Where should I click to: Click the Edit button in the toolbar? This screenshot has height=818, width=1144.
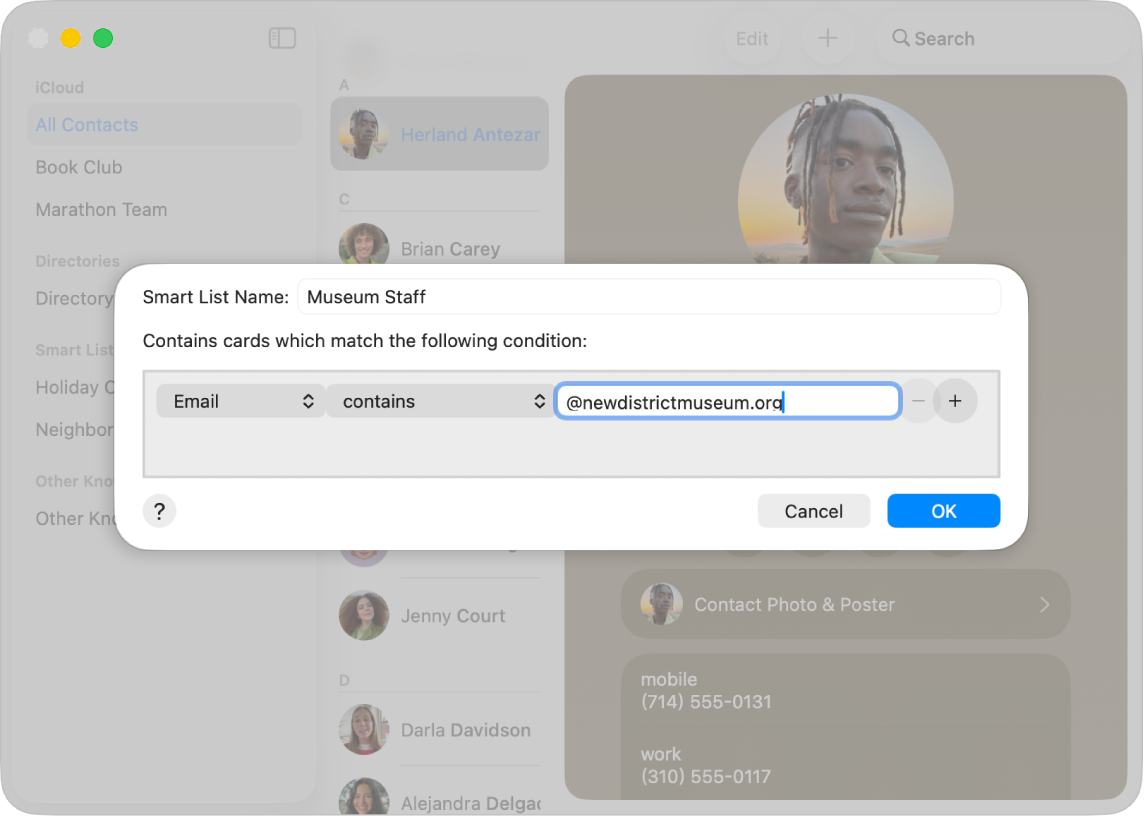pos(752,38)
